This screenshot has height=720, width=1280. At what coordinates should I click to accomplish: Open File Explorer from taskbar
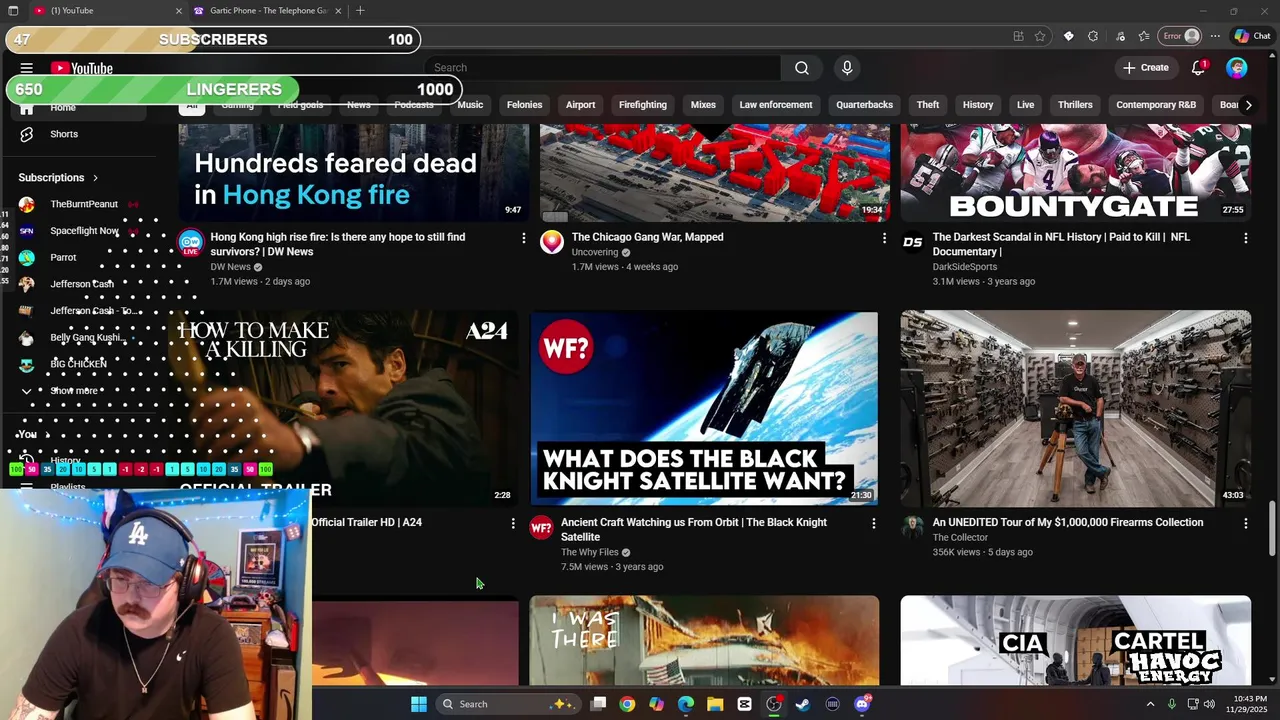pyautogui.click(x=715, y=704)
